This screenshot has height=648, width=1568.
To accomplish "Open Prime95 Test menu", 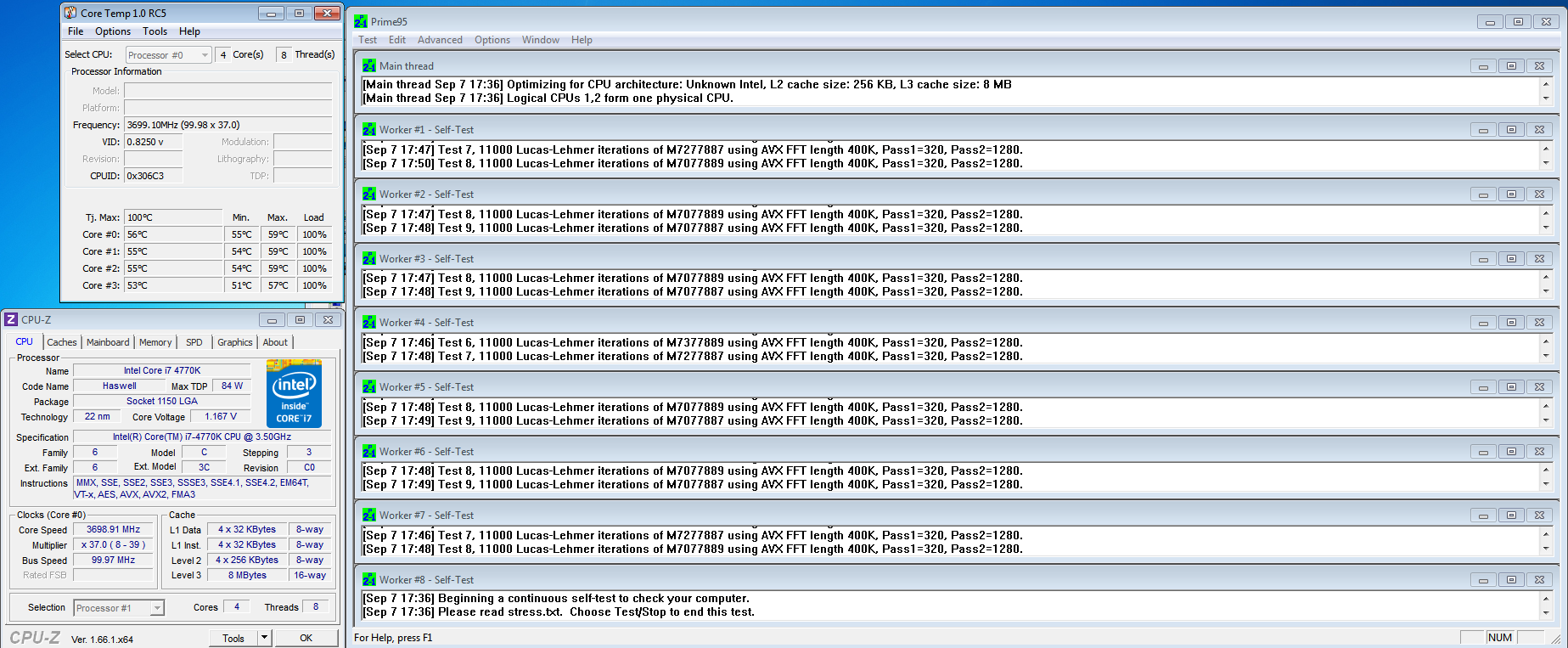I will [368, 40].
